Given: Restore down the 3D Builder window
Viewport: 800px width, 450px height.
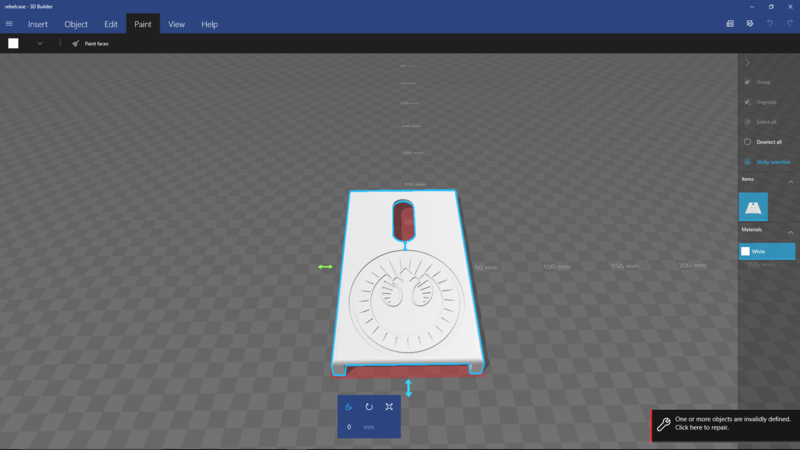Looking at the screenshot, I should [x=771, y=7].
